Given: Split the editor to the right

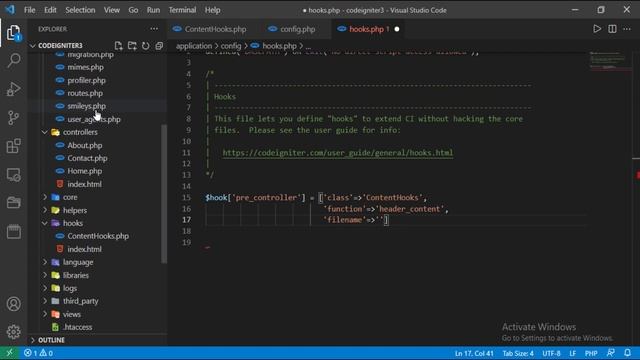Looking at the screenshot, I should point(612,29).
